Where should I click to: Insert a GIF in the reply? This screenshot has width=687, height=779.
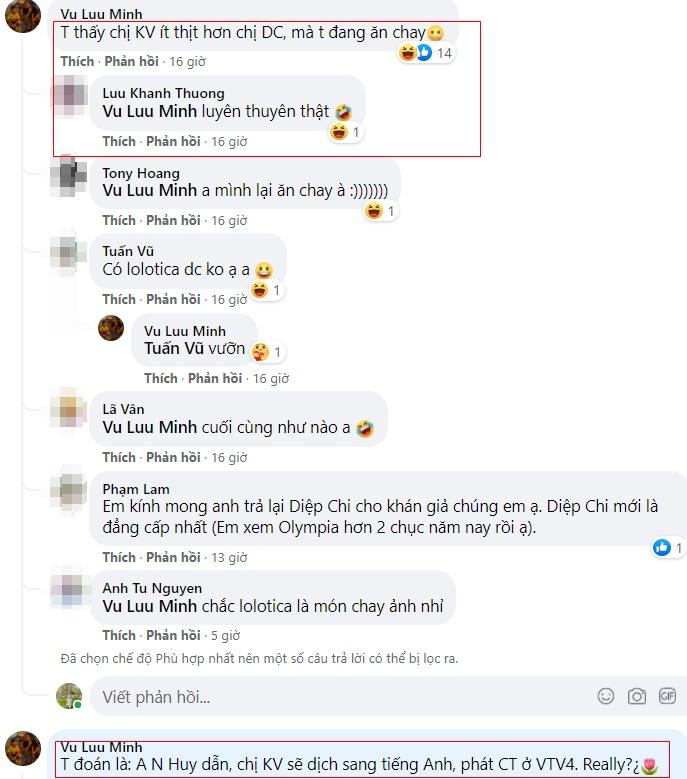coord(667,696)
